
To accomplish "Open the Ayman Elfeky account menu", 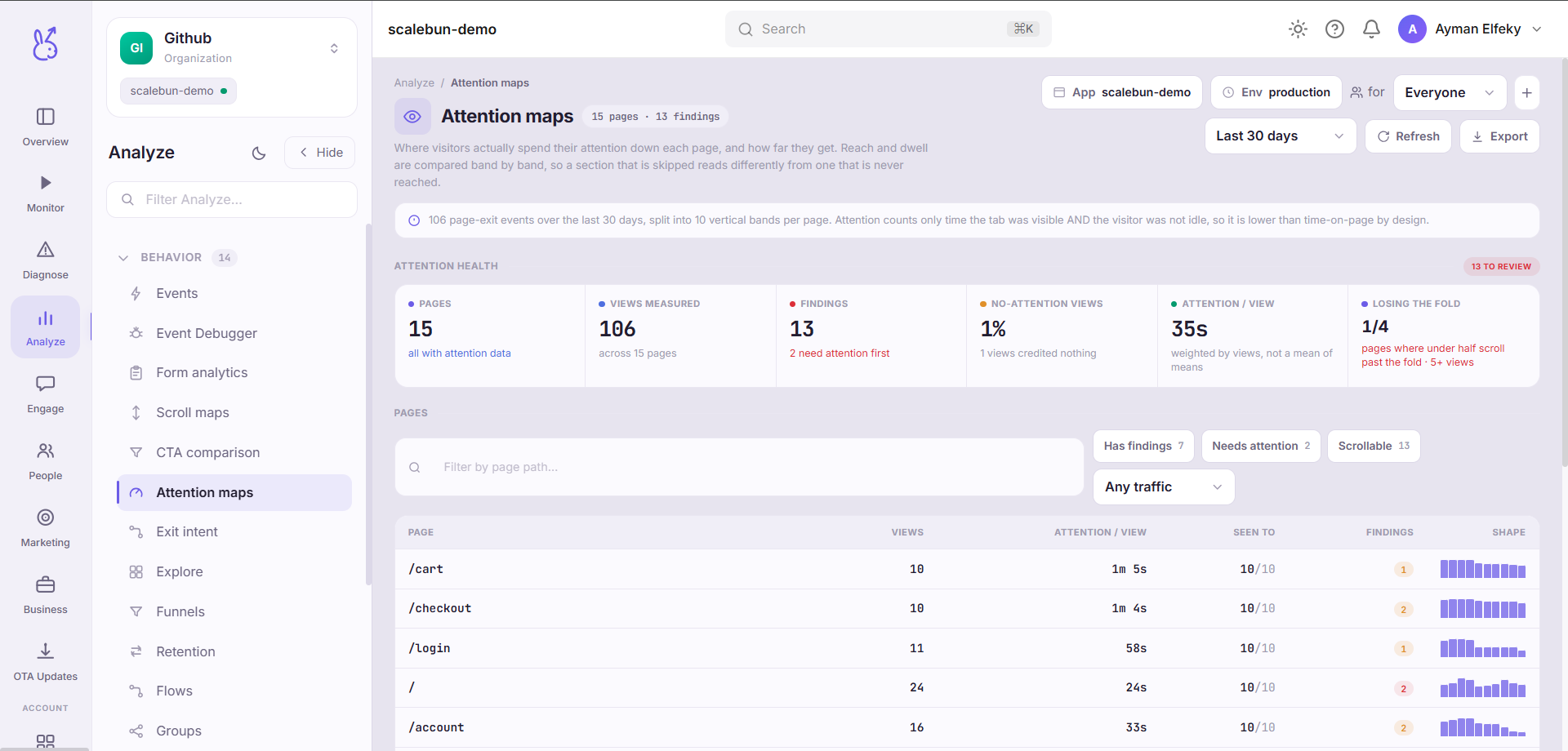I will pyautogui.click(x=1470, y=29).
